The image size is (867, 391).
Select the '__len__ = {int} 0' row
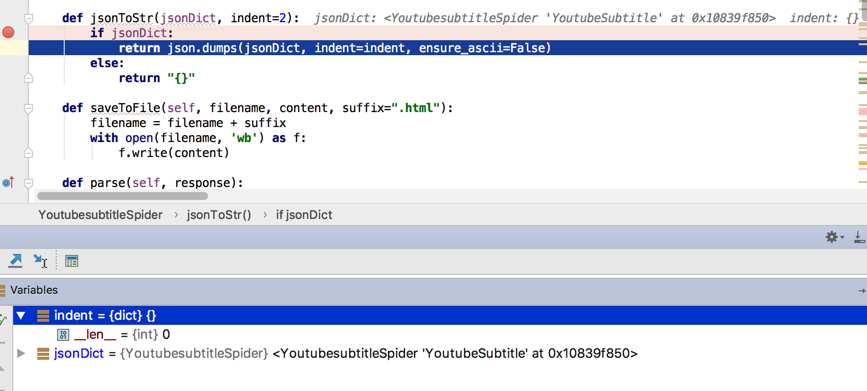(440, 335)
